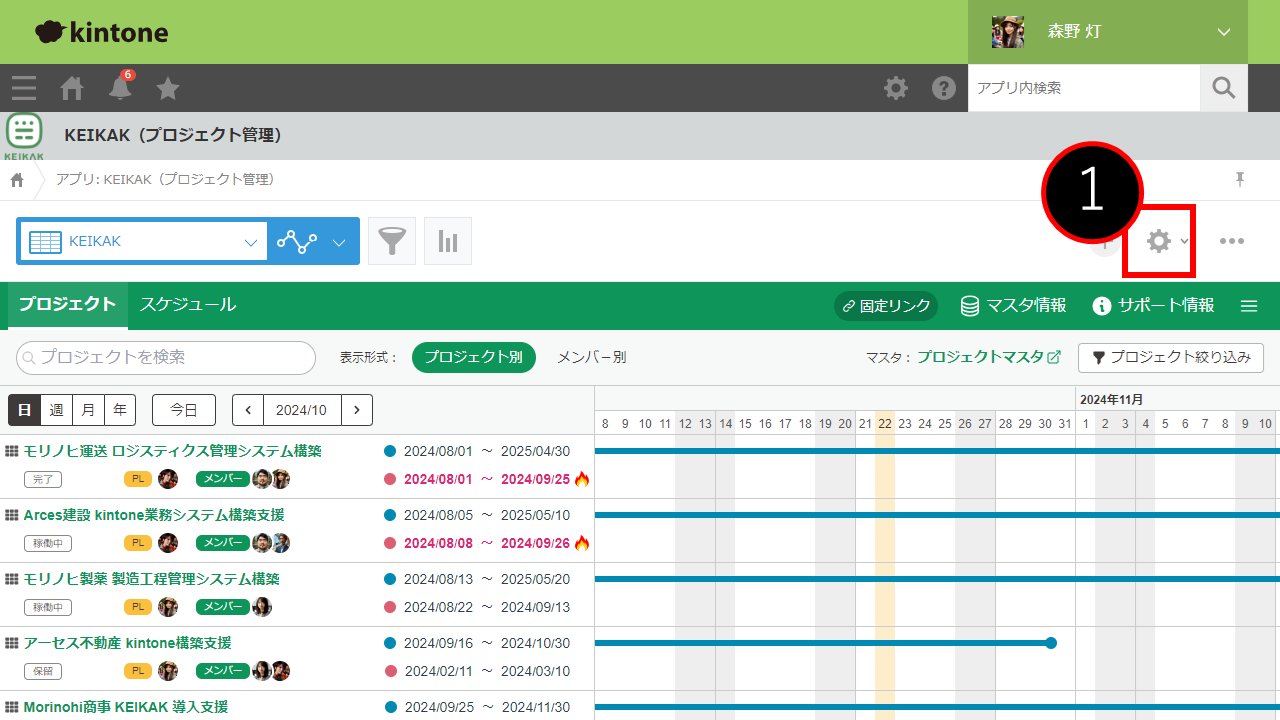The image size is (1280, 720).
Task: Select プロジェクト別 display format
Action: 474,357
